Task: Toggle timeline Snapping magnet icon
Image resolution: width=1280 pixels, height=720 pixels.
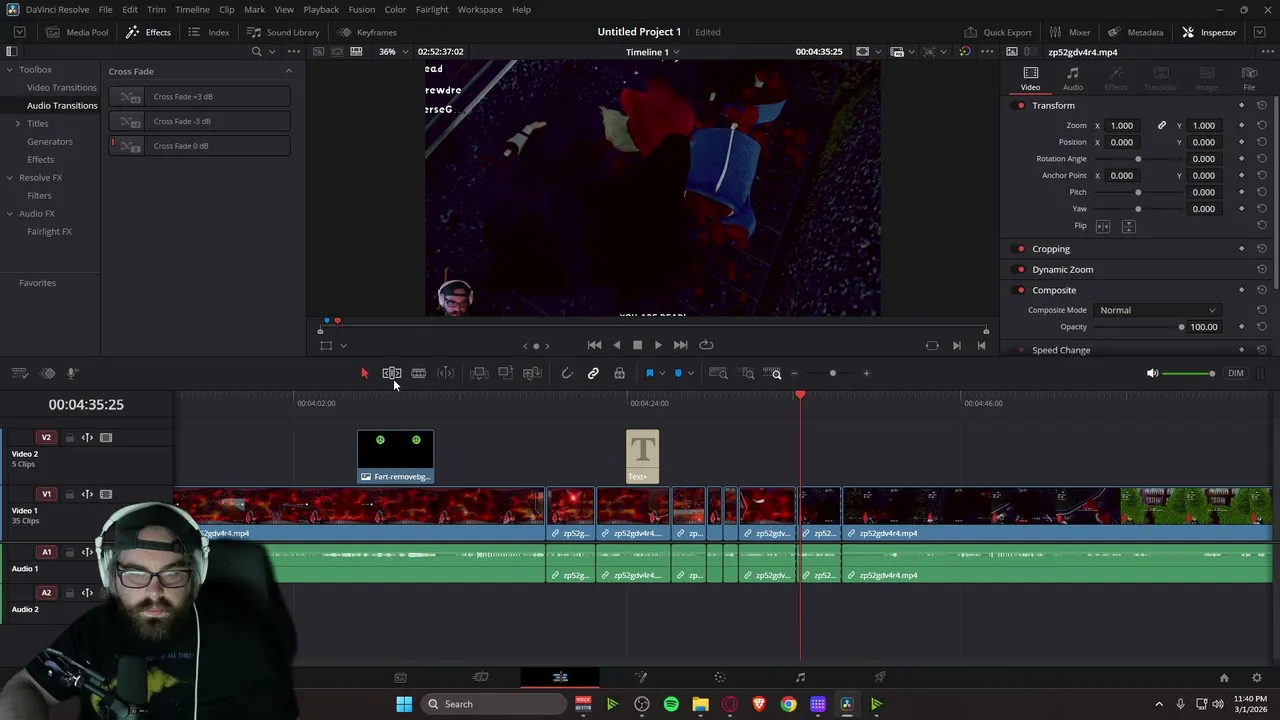Action: tap(567, 373)
